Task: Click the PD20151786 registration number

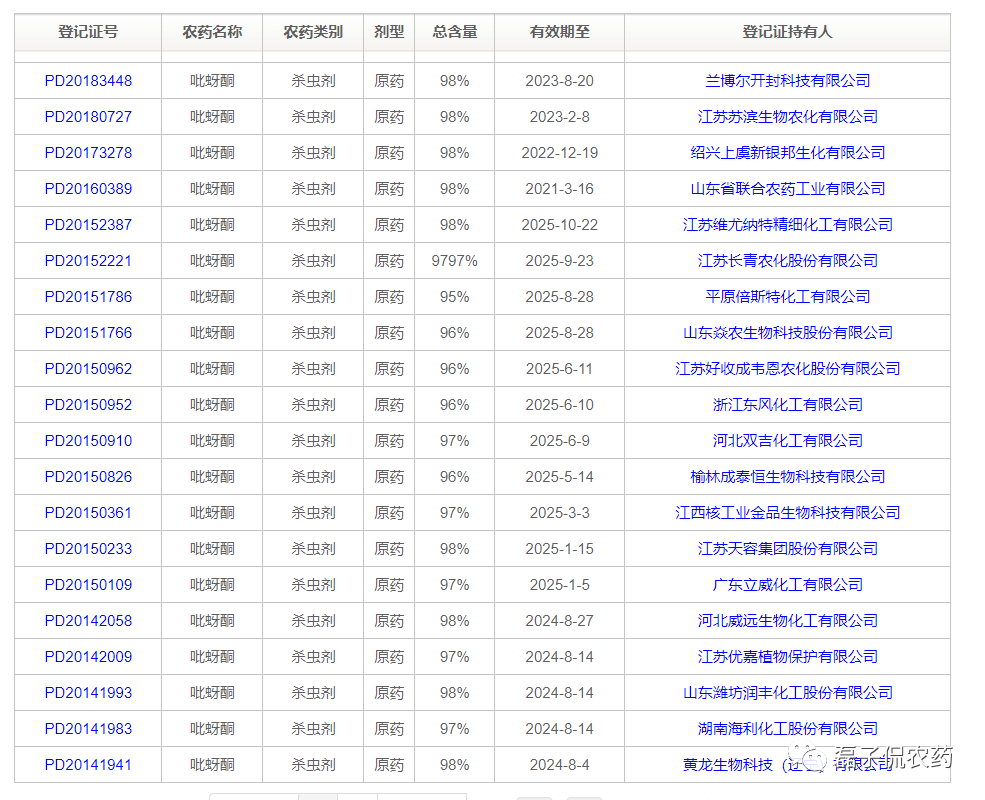Action: point(87,296)
